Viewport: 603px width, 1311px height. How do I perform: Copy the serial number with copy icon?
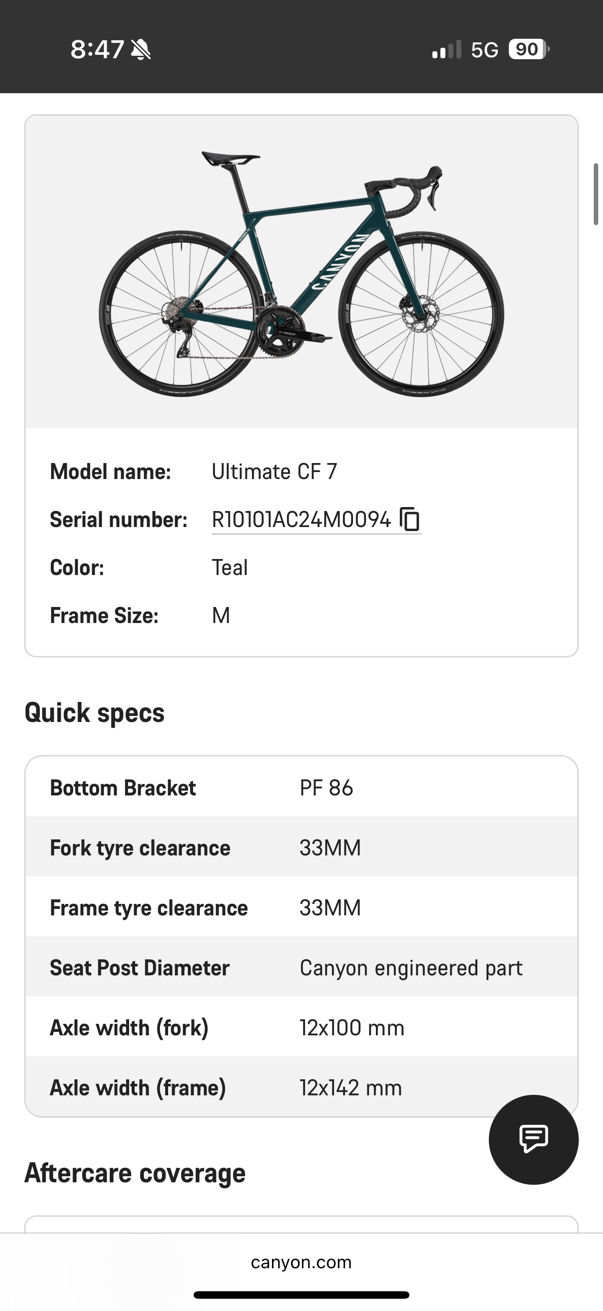pyautogui.click(x=410, y=519)
